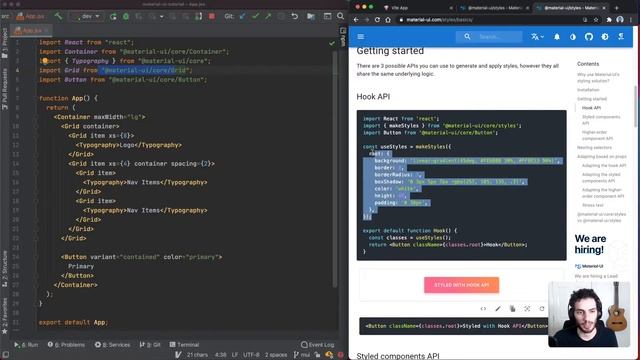Open the Favorites side tab

point(4,316)
